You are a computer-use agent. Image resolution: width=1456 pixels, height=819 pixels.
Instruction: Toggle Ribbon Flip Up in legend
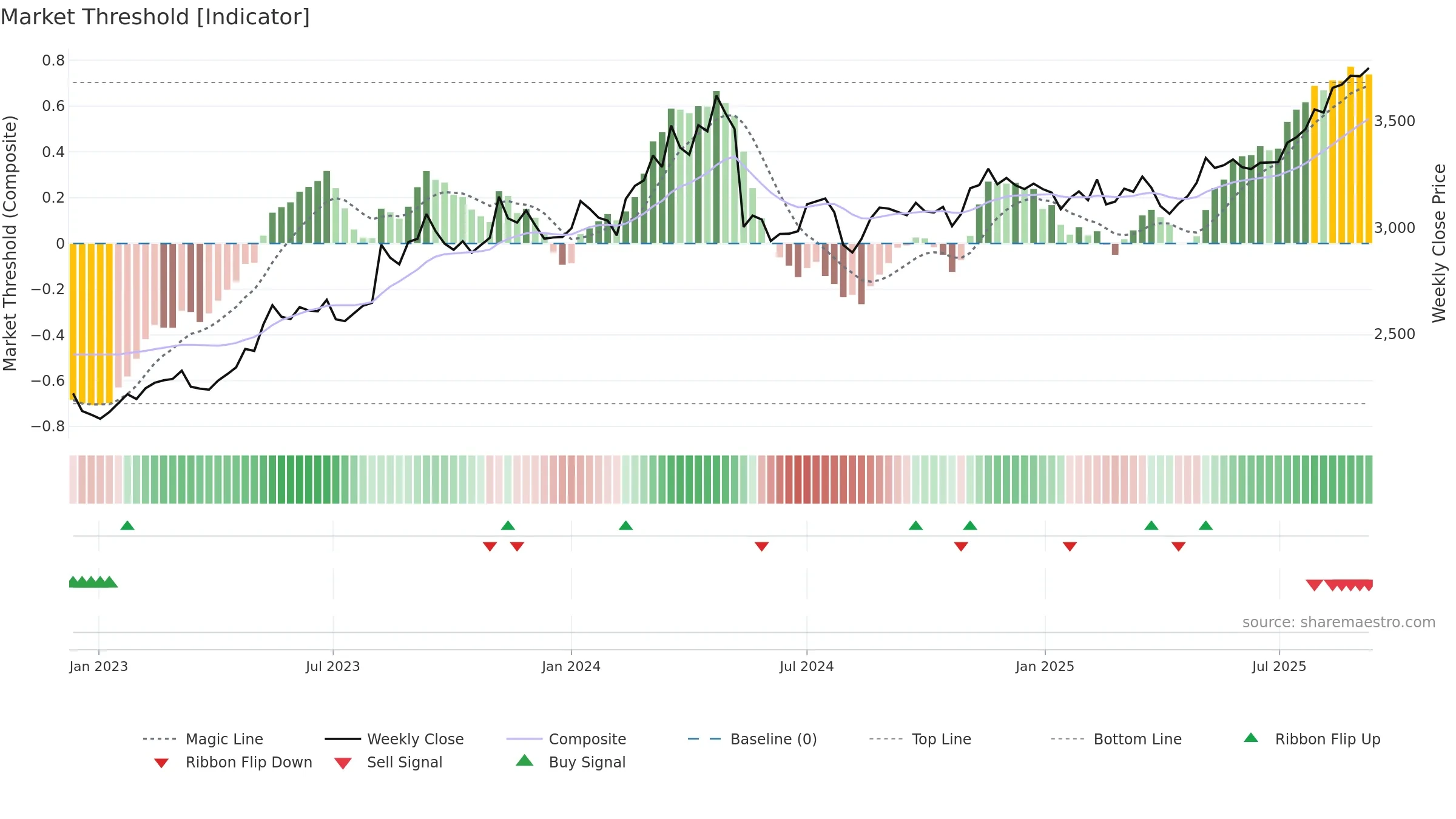pyautogui.click(x=1312, y=739)
